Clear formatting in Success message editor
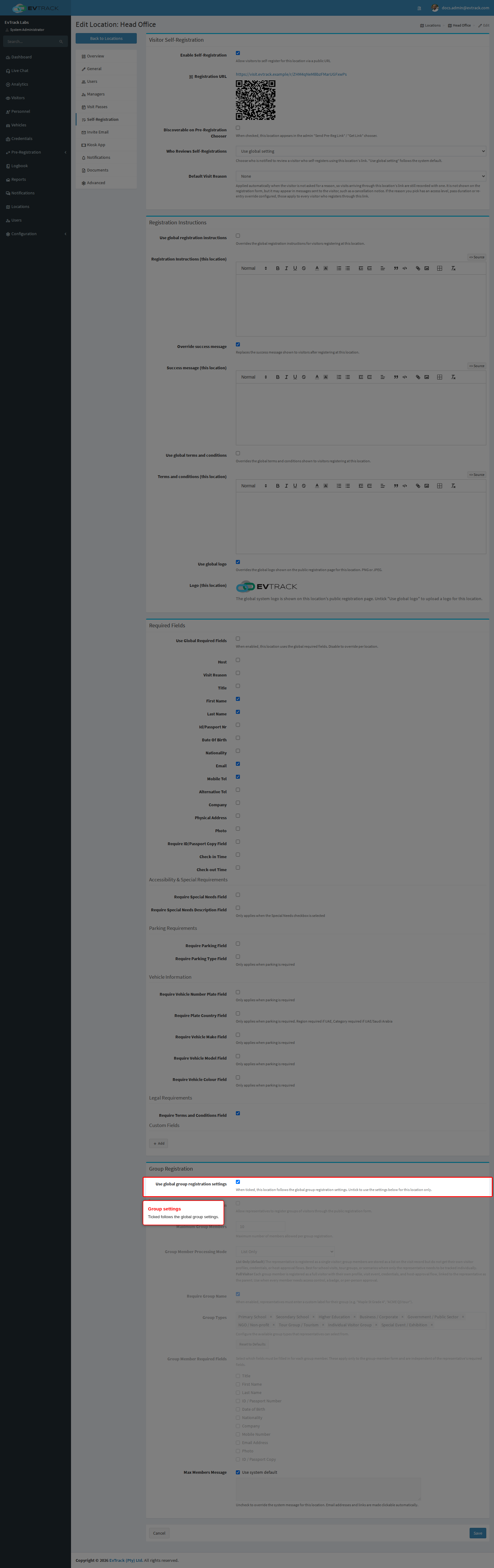 coord(453,377)
